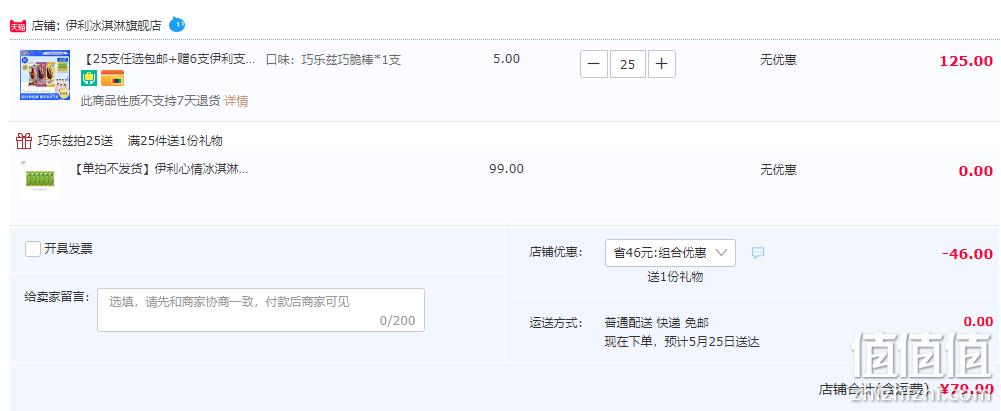Image resolution: width=1001 pixels, height=411 pixels.
Task: Click the 店铺优惠 label
Action: pos(557,252)
